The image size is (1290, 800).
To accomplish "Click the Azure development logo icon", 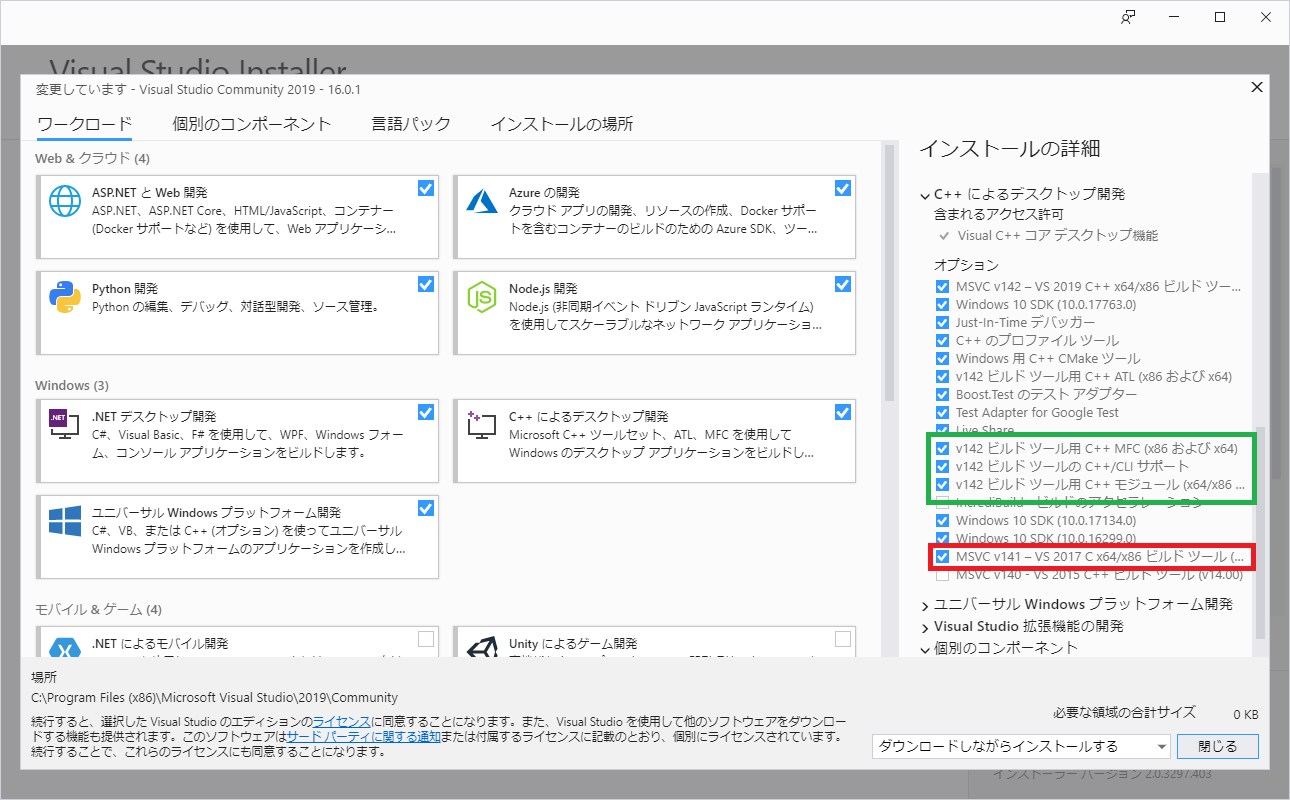I will pyautogui.click(x=482, y=200).
